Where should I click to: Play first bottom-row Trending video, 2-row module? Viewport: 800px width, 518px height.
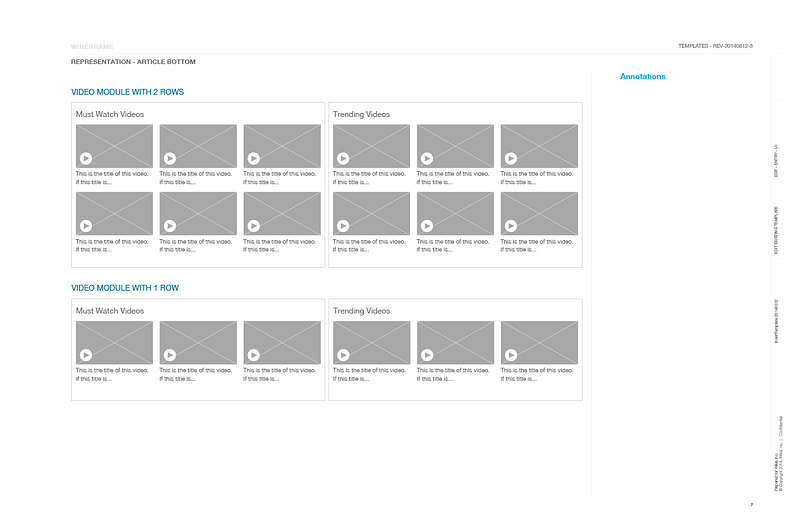pos(343,226)
